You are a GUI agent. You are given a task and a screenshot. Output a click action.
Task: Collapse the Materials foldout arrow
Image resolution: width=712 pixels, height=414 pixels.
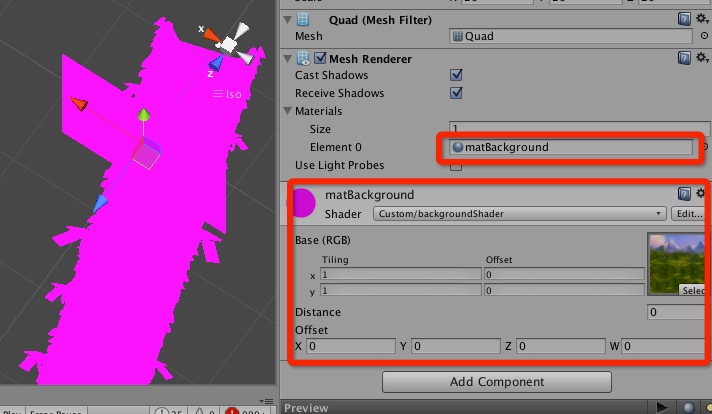289,111
